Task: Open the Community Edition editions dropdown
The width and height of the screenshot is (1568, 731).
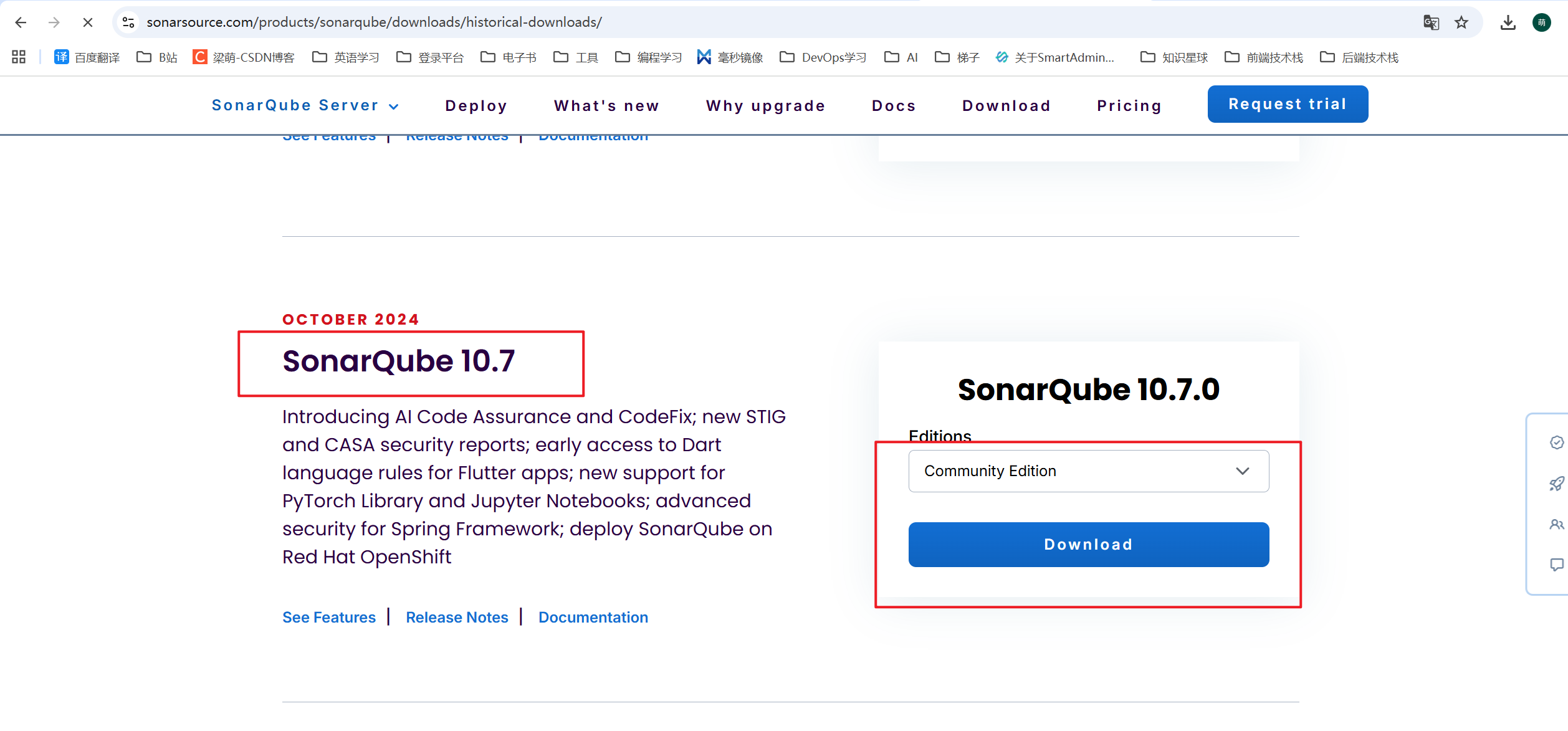Action: pyautogui.click(x=1088, y=471)
